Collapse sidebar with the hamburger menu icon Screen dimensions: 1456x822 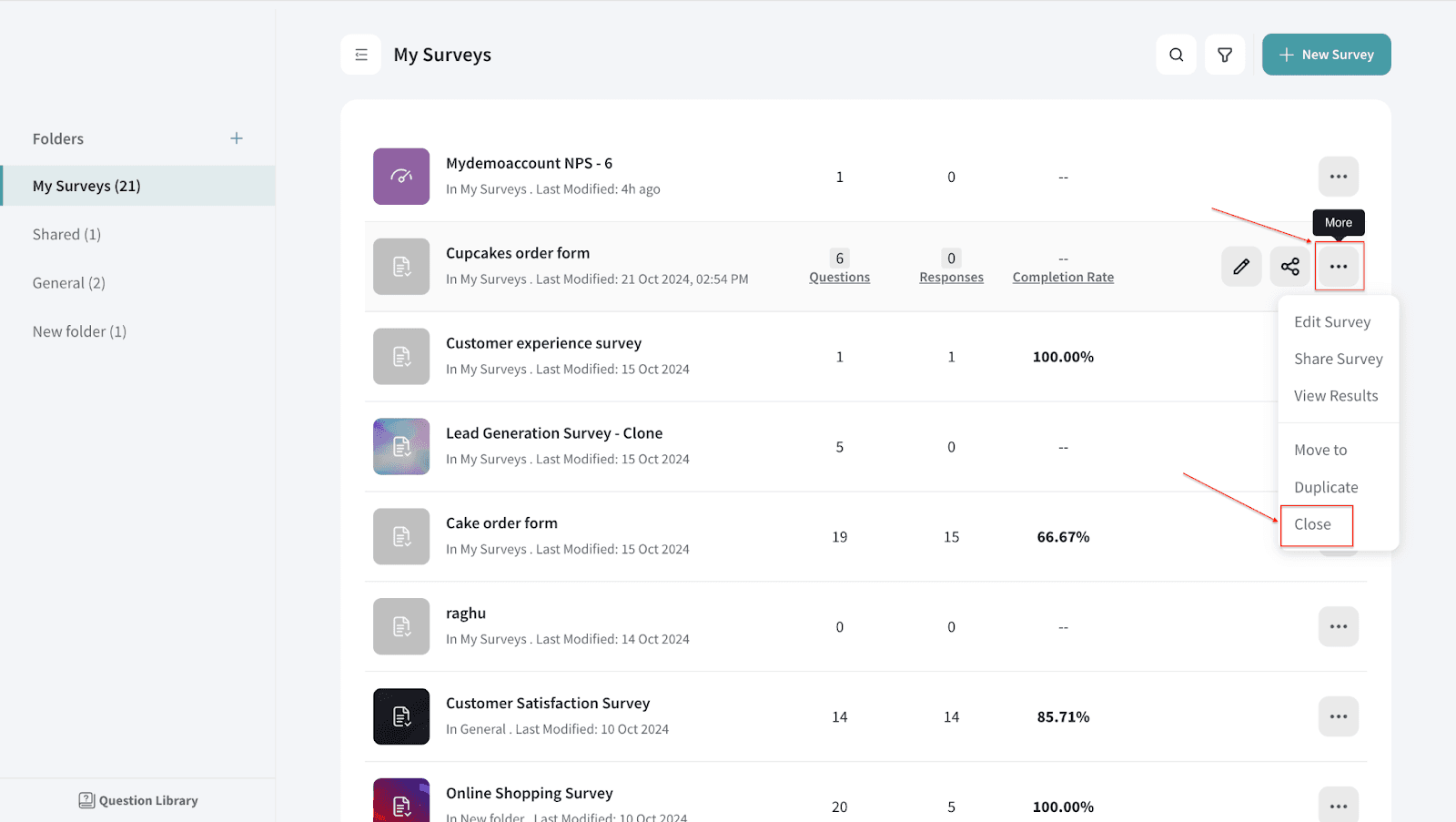(x=361, y=55)
